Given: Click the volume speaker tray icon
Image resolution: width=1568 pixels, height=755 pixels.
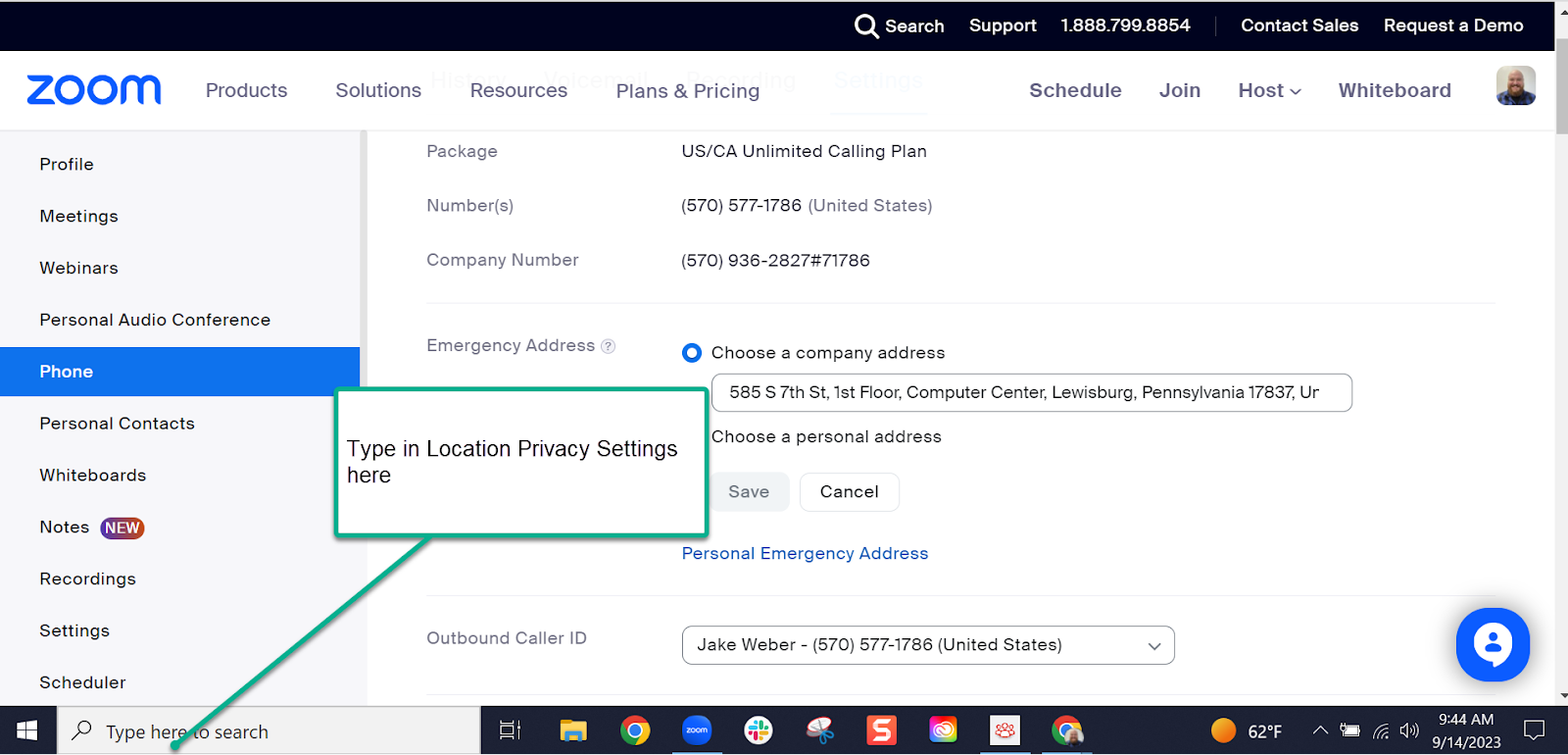Looking at the screenshot, I should click(1409, 730).
